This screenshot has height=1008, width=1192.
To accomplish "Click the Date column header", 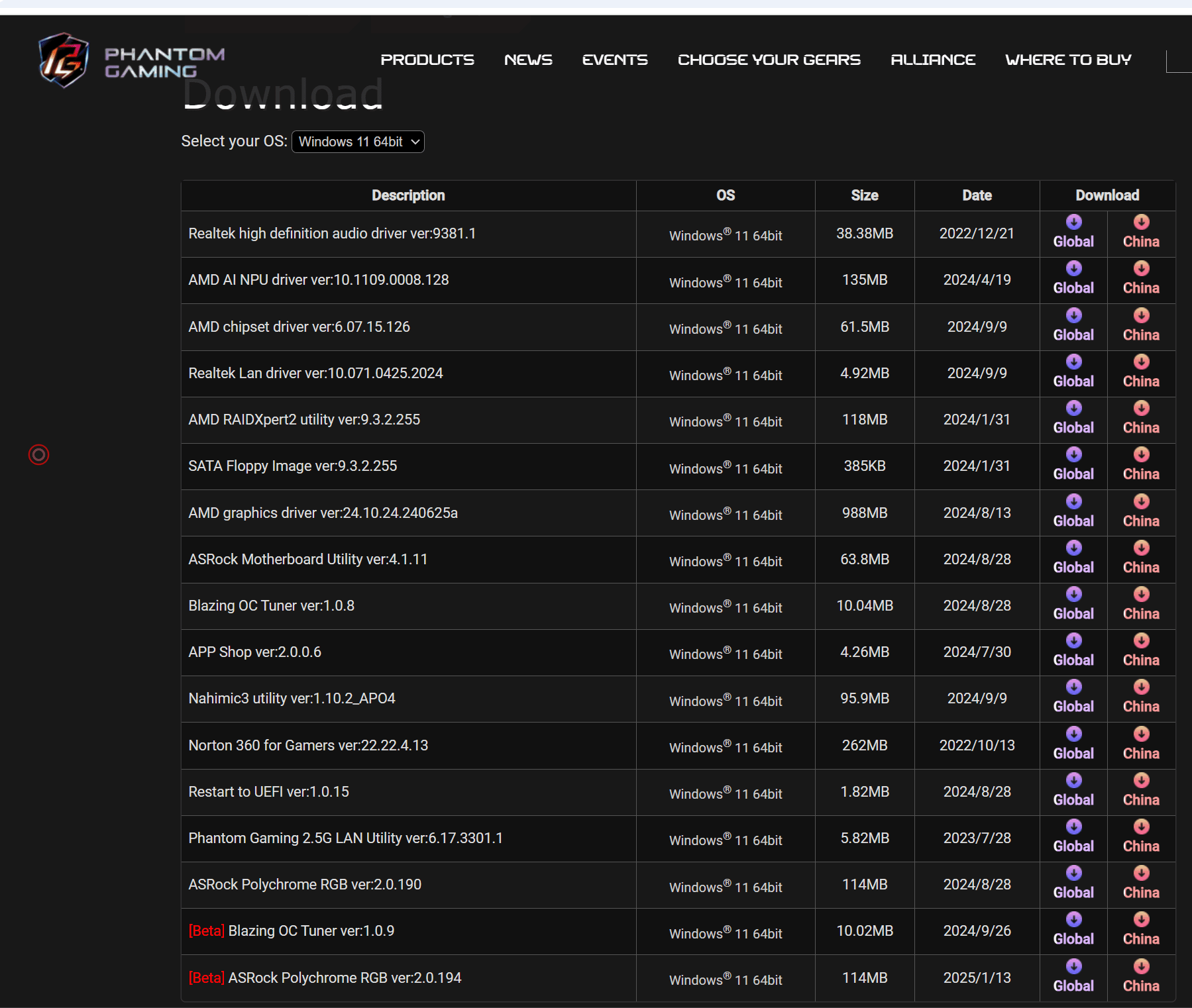I will coord(977,195).
